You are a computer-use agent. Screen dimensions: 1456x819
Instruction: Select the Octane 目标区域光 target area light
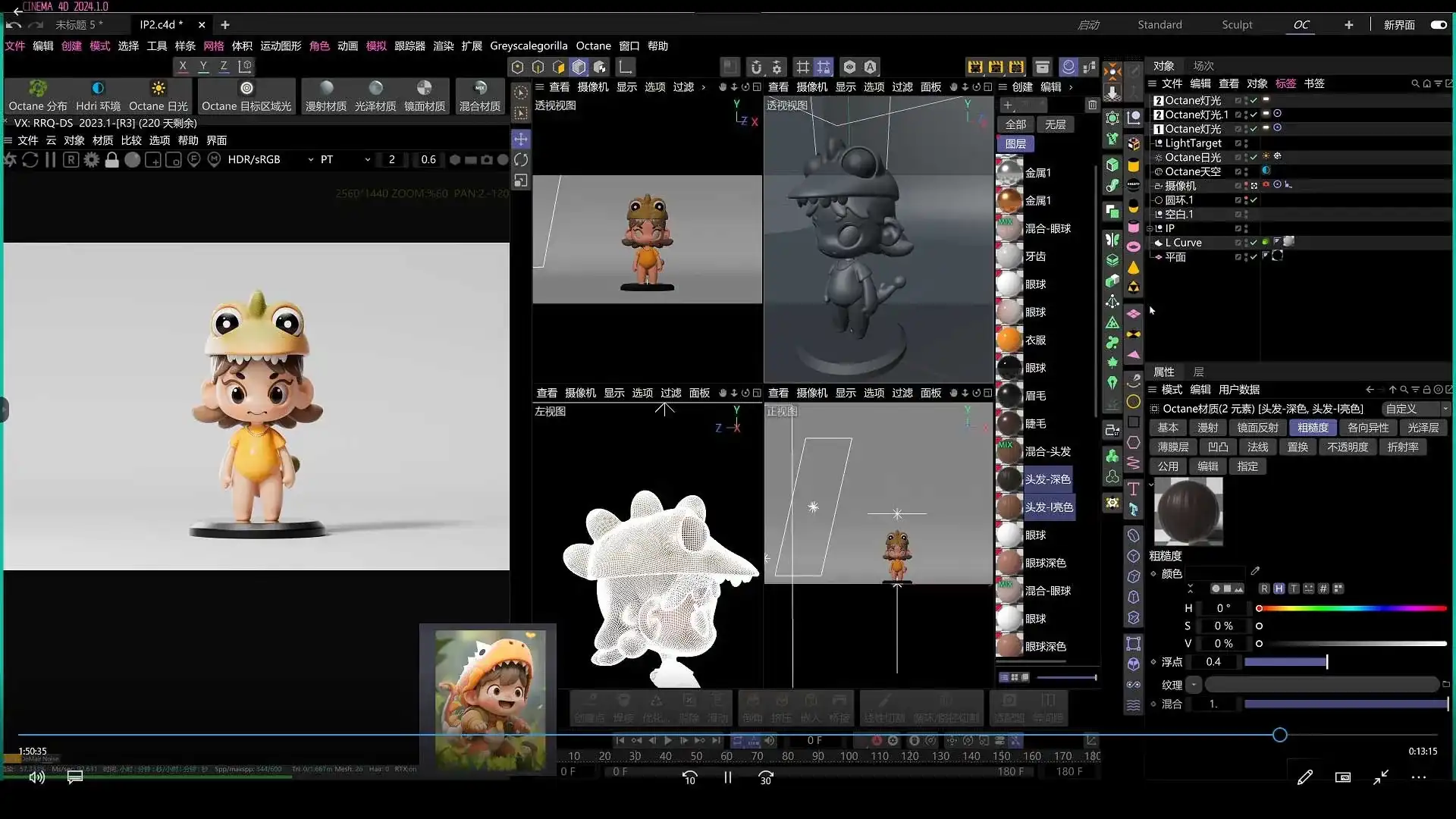coord(246,89)
